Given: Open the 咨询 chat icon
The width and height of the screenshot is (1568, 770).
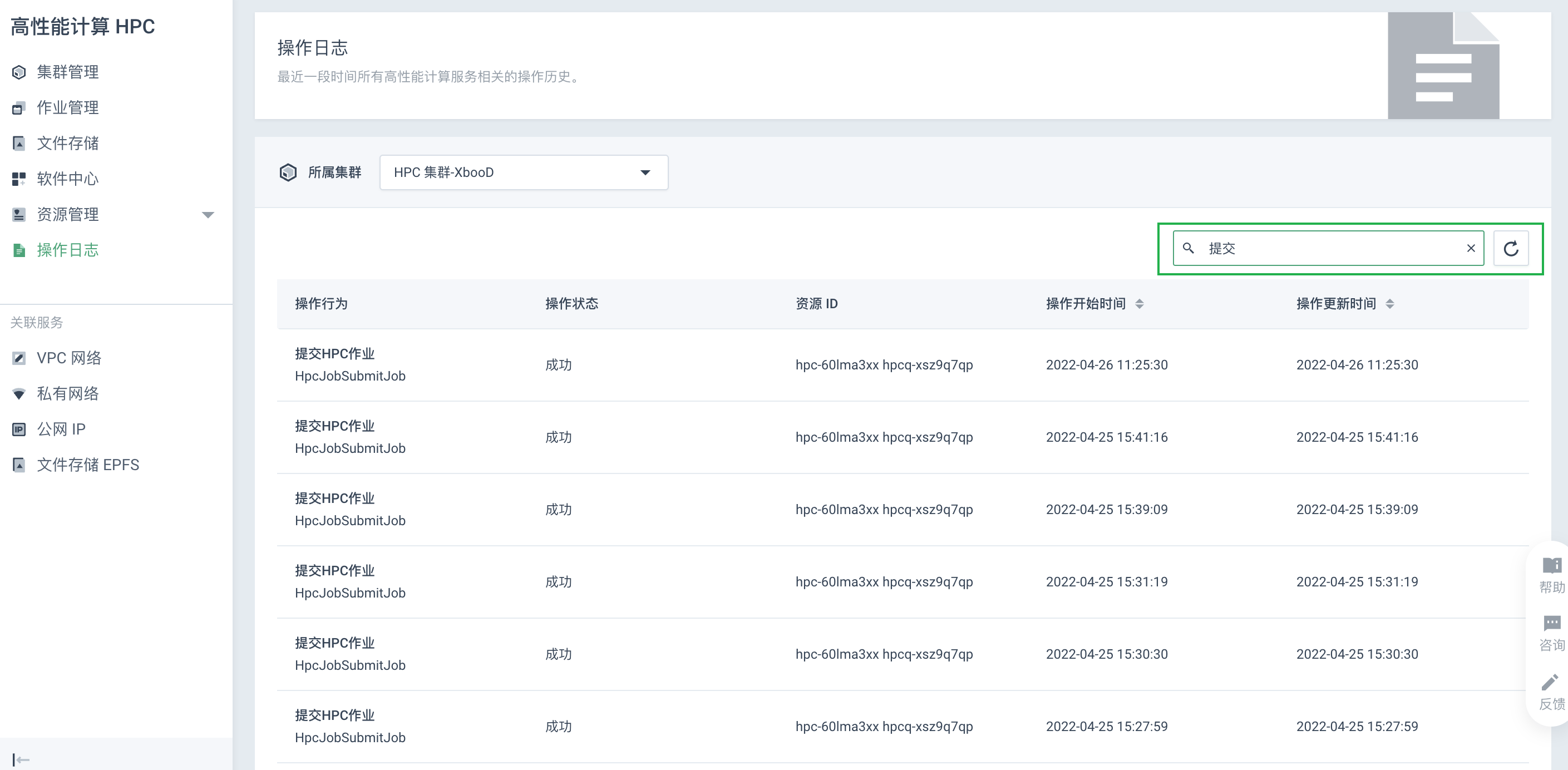Looking at the screenshot, I should click(x=1551, y=623).
